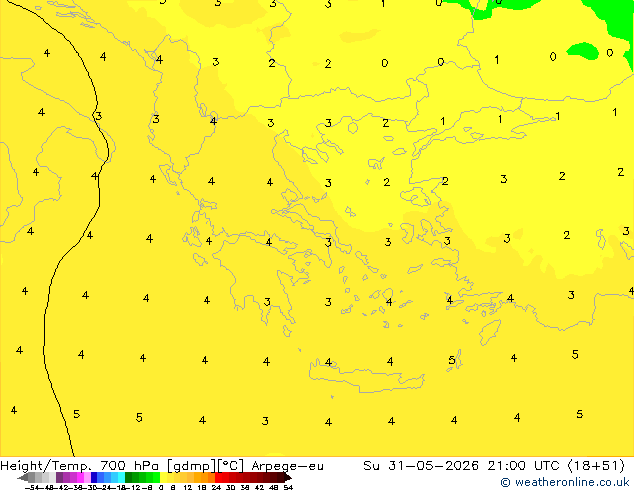
Task: Select the cyan legend swatch
Action: [x=121, y=478]
